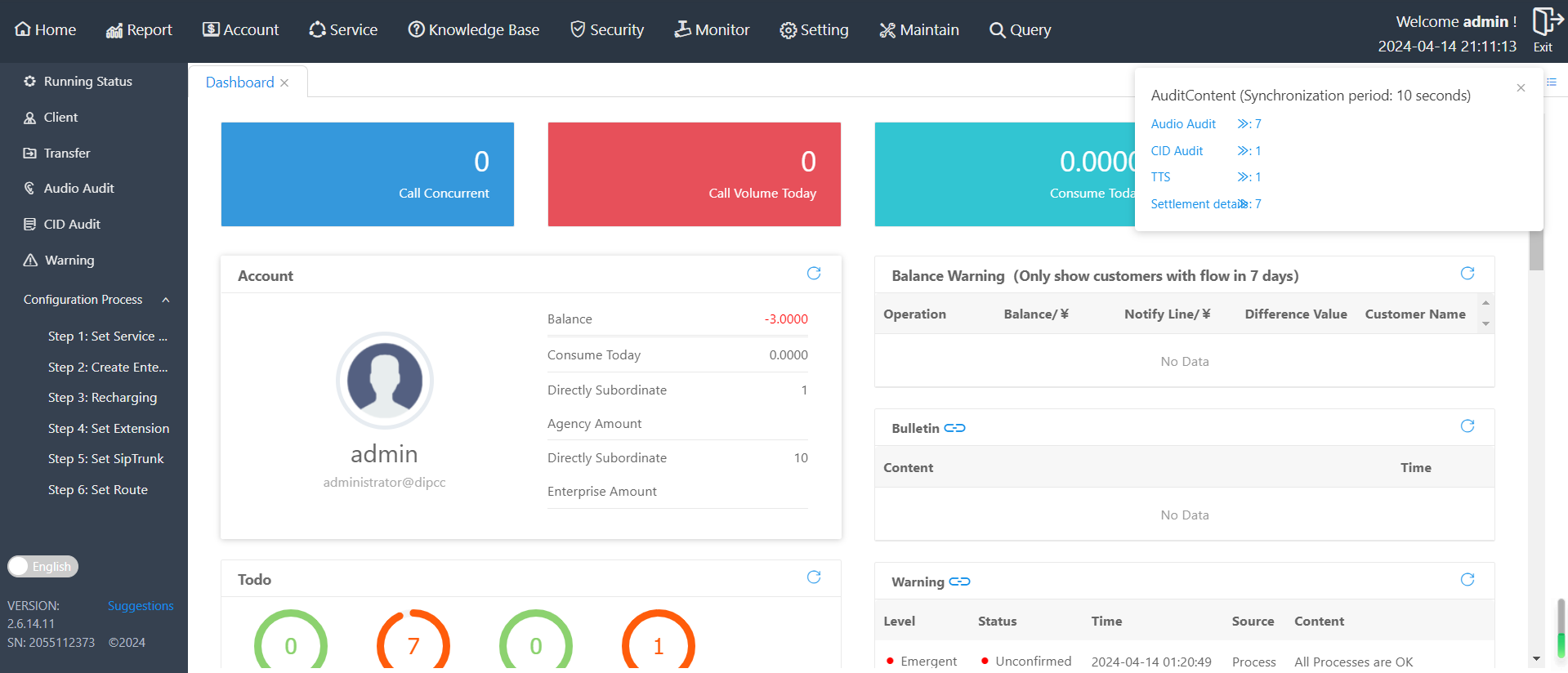Click the Suggestions link
Viewport: 1568px width, 673px height.
click(141, 606)
